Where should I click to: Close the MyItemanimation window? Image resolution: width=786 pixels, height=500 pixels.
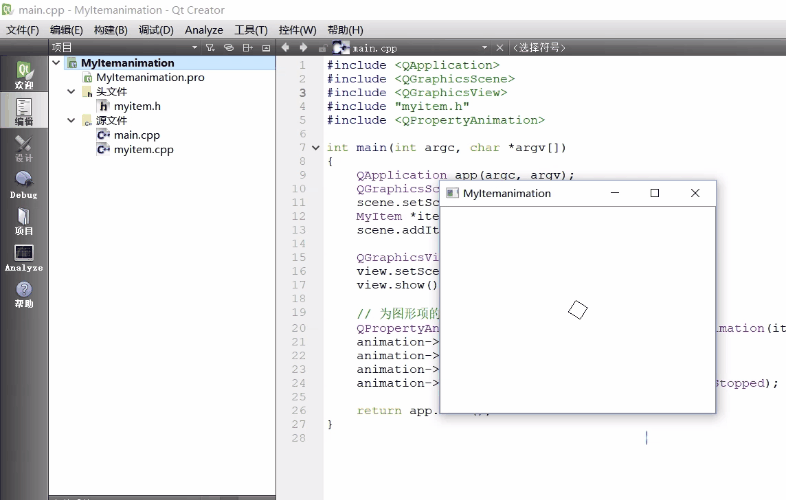695,193
